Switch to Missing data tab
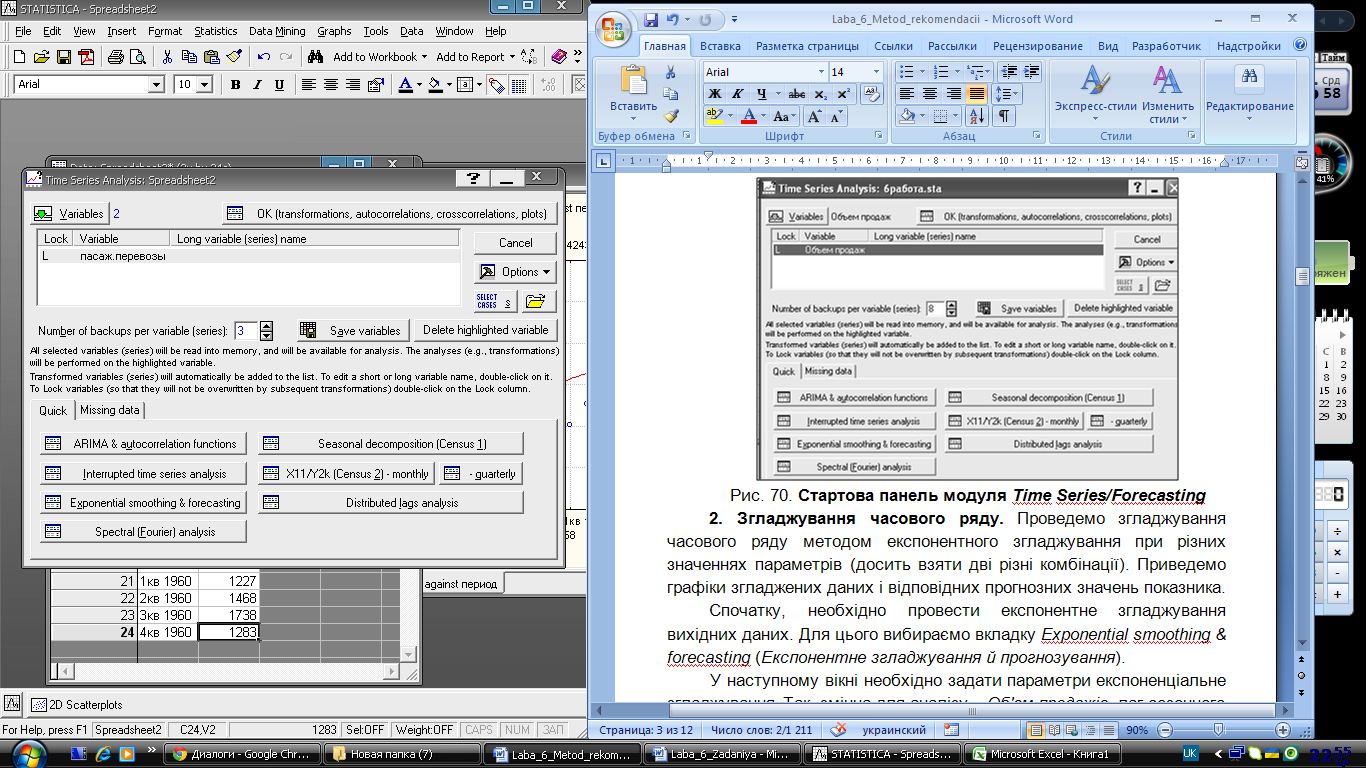Viewport: 1366px width, 768px height. (x=110, y=410)
